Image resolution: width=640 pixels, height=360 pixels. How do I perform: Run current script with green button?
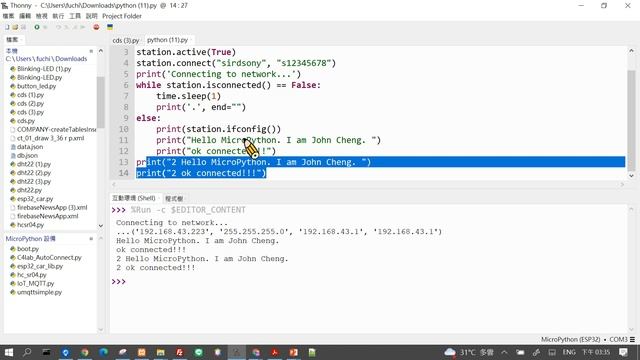[37, 27]
